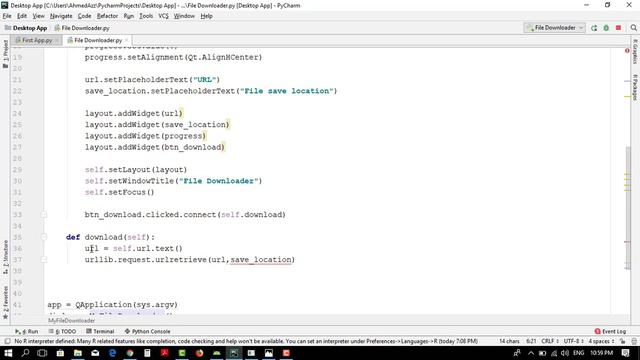Screen dimensions: 640x360
Task: Open the Navigate menu
Action: 61,16
